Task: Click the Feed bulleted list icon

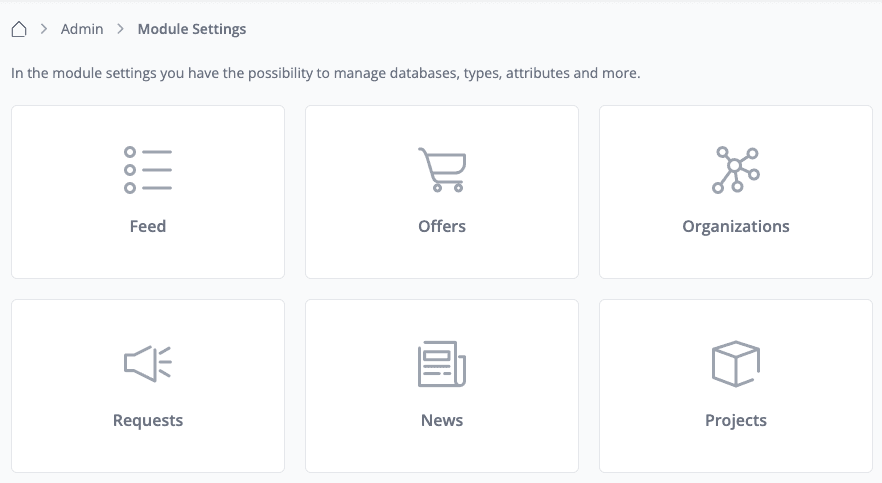Action: [148, 170]
